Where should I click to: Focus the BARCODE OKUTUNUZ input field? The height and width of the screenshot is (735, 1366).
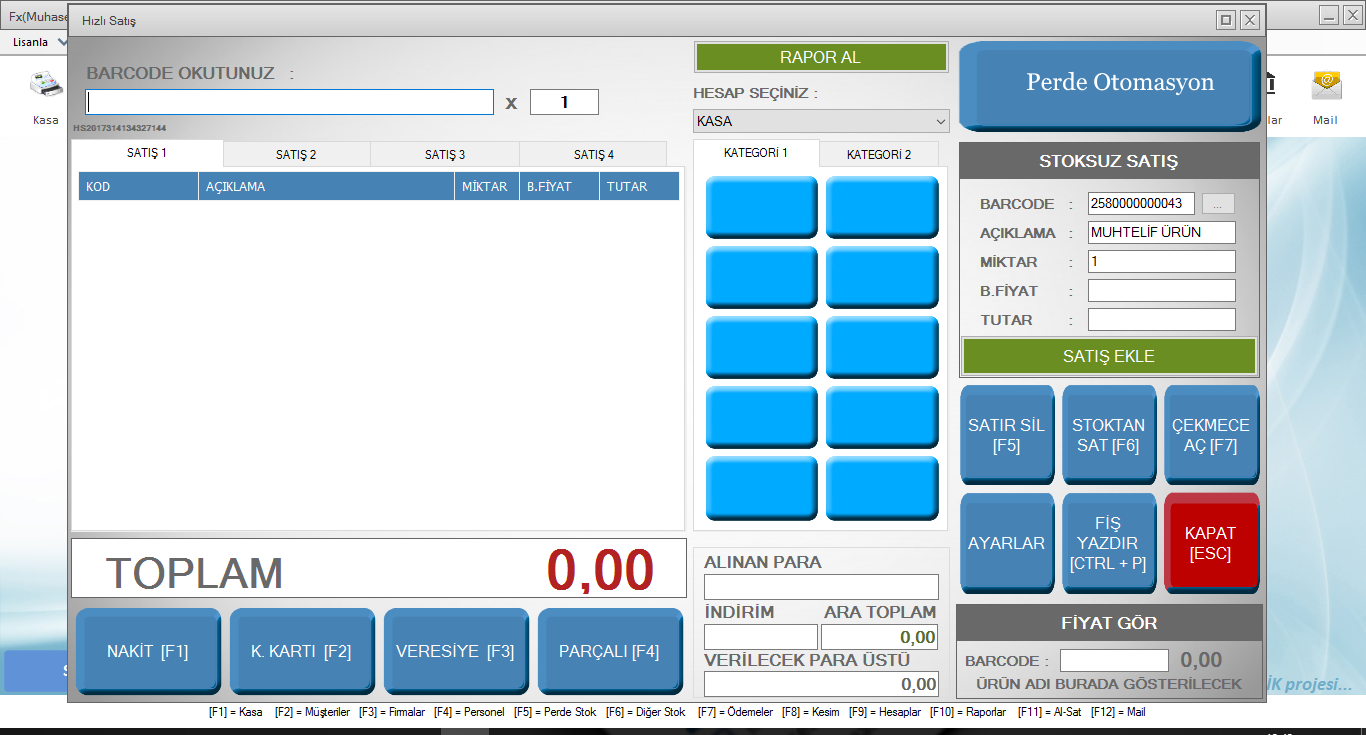pos(290,102)
